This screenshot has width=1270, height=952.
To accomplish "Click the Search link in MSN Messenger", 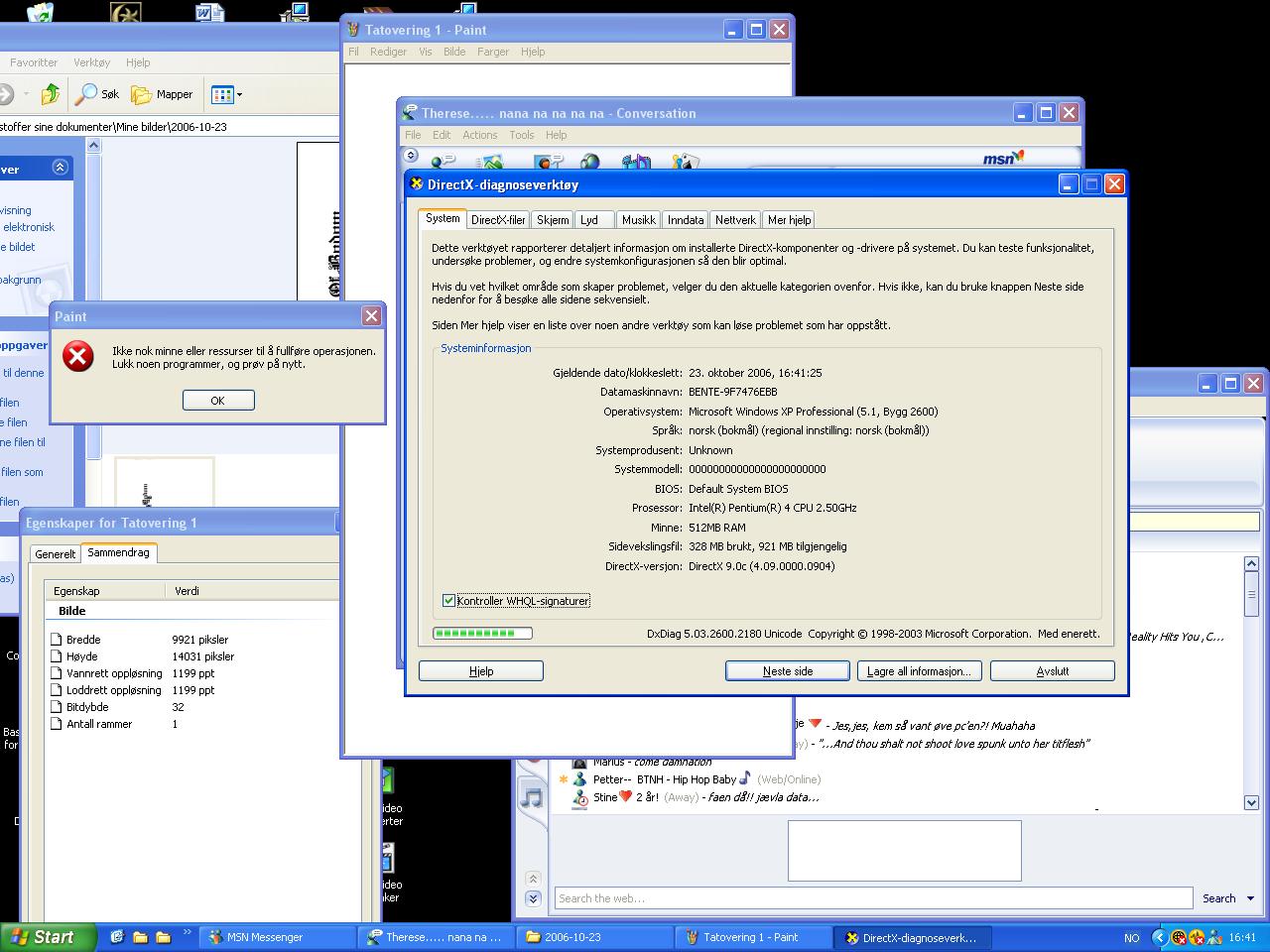I will click(x=1218, y=898).
